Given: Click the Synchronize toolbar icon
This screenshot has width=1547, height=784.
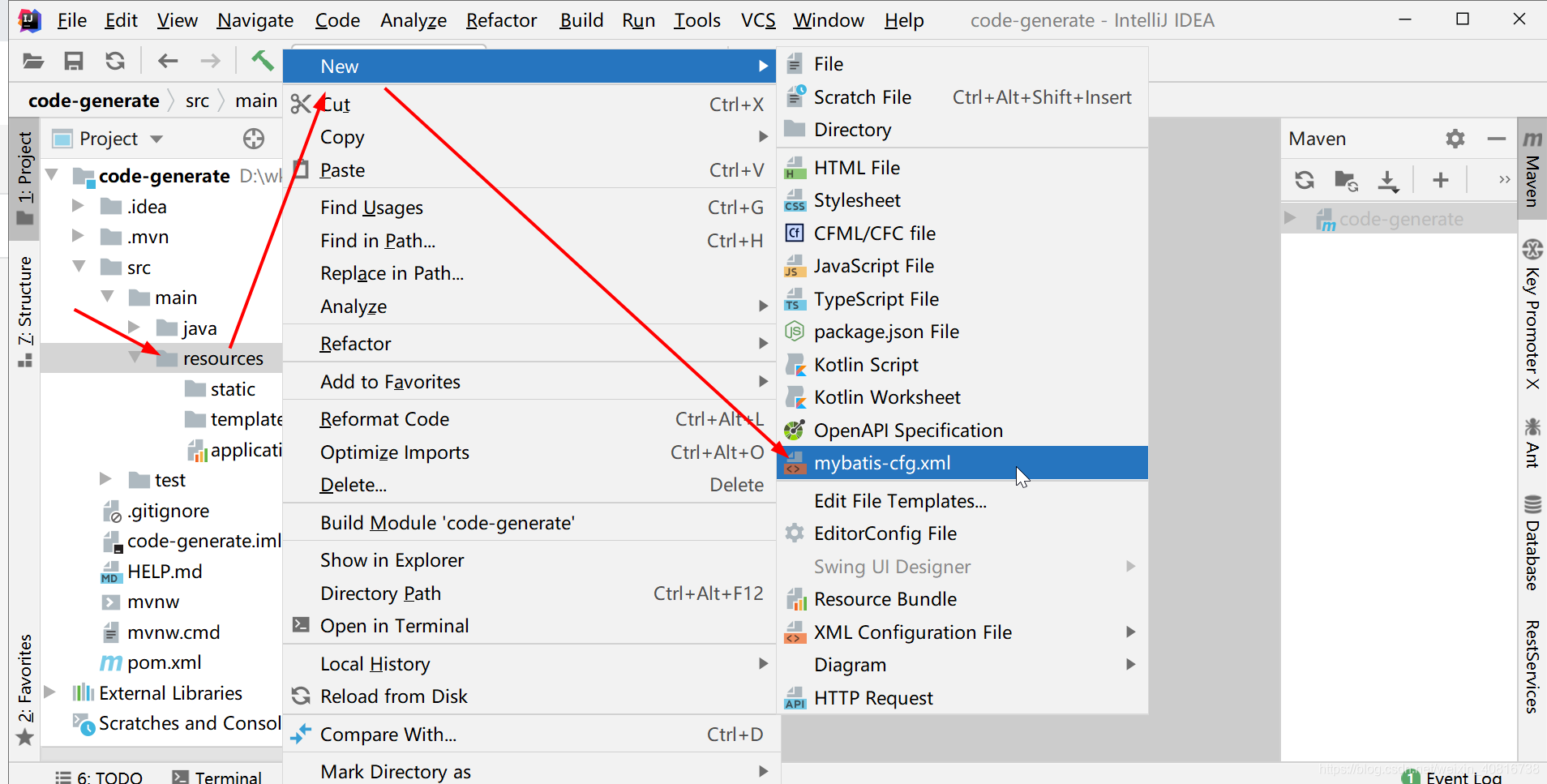Looking at the screenshot, I should point(115,61).
